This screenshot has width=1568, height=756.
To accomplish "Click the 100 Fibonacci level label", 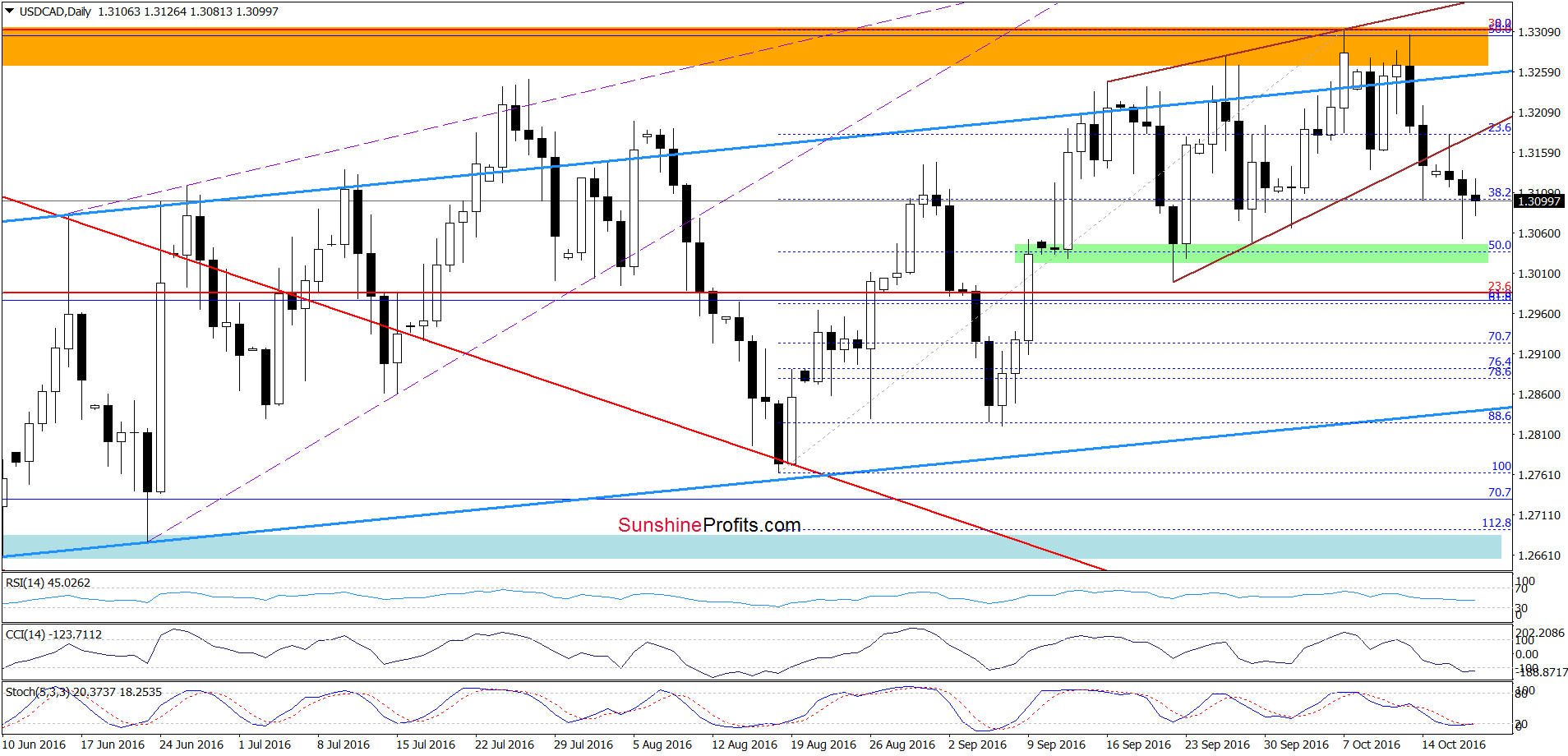I will 1501,466.
